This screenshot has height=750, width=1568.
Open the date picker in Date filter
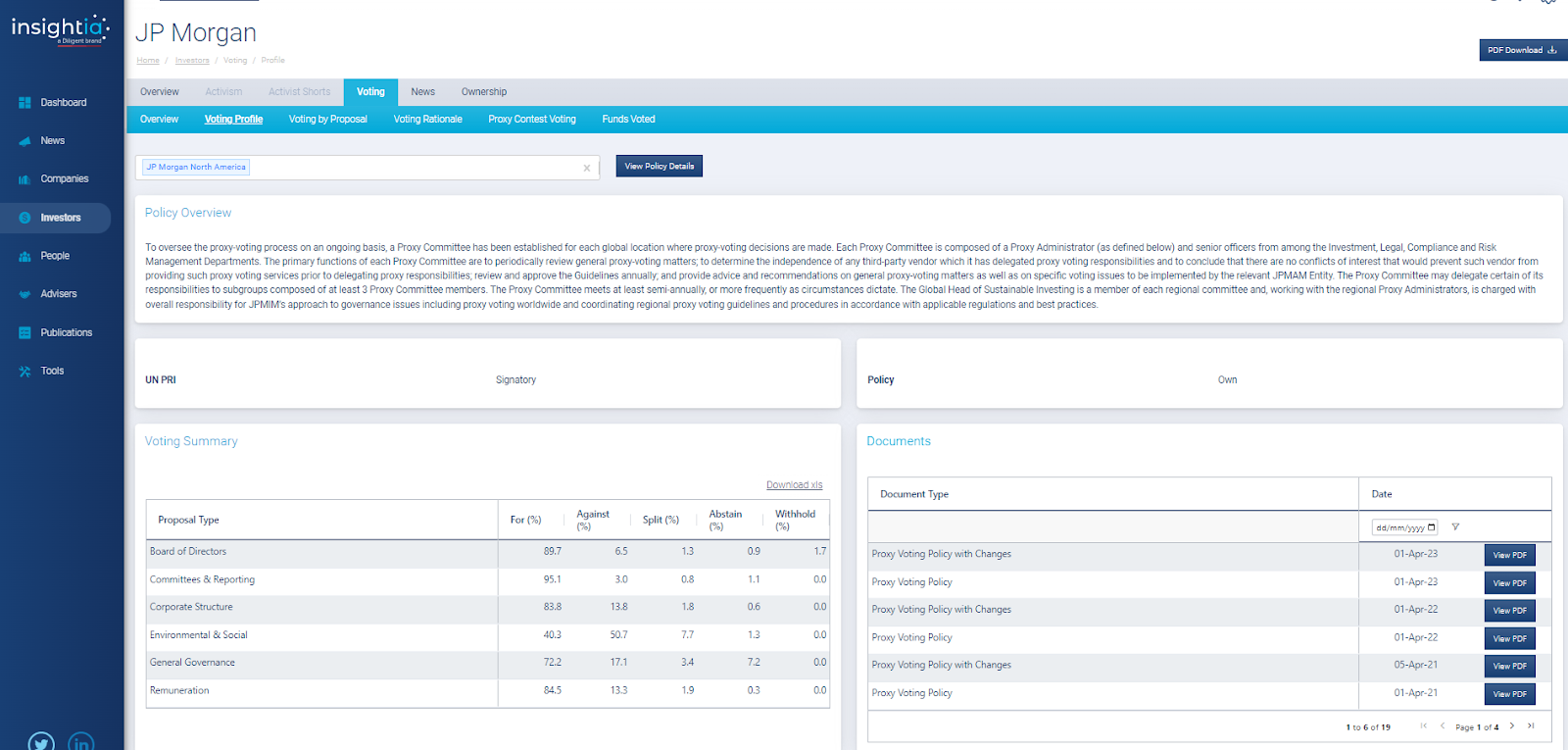[1432, 527]
